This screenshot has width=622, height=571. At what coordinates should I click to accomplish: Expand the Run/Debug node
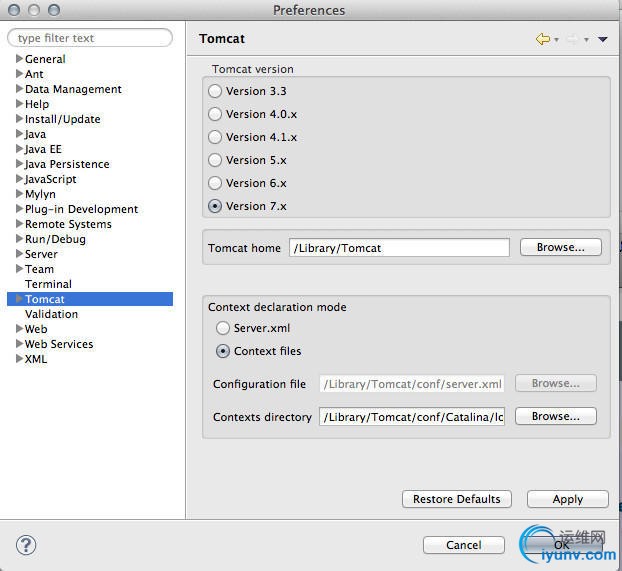coord(19,239)
